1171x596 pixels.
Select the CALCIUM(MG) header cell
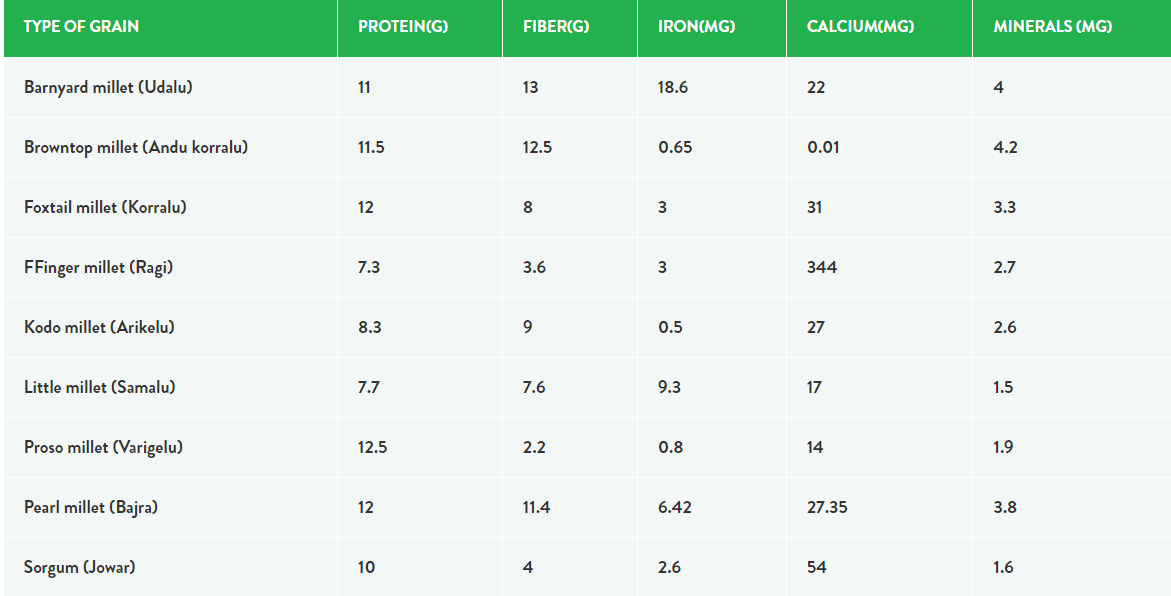(x=879, y=27)
